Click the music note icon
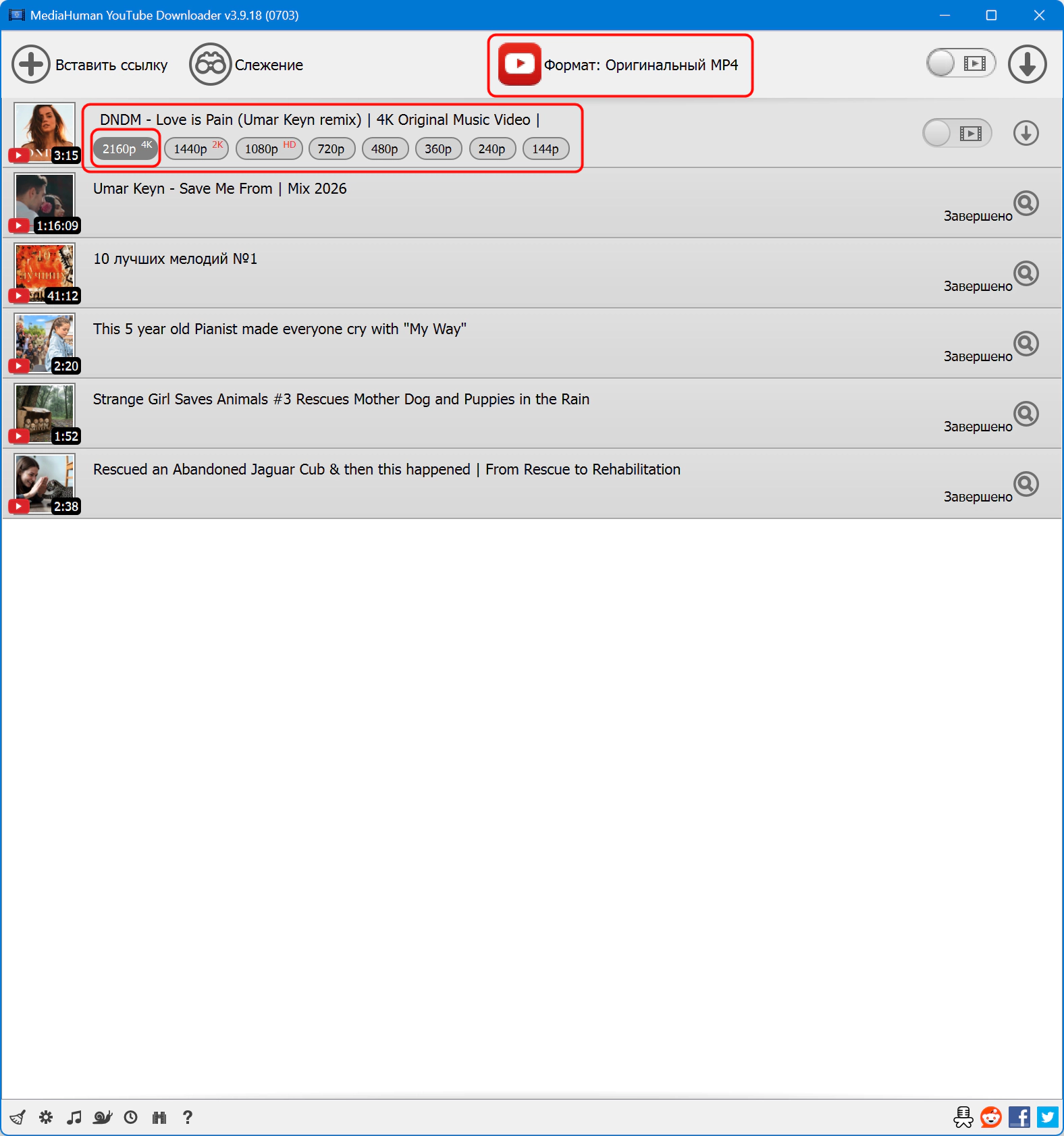 click(x=74, y=1117)
